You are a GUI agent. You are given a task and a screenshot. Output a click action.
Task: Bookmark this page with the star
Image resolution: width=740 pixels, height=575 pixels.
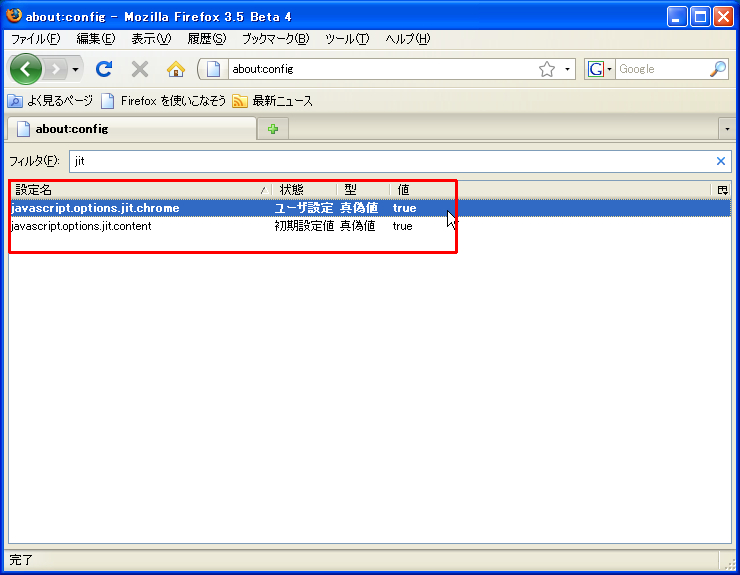click(547, 69)
